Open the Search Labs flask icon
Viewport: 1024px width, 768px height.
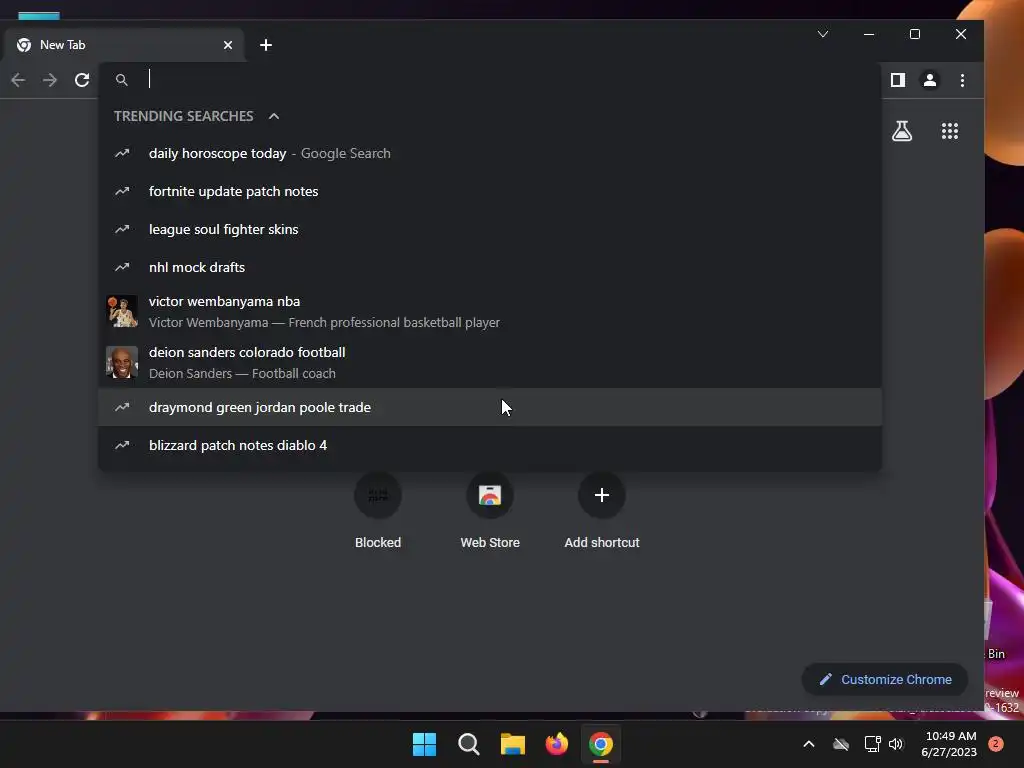(x=902, y=131)
